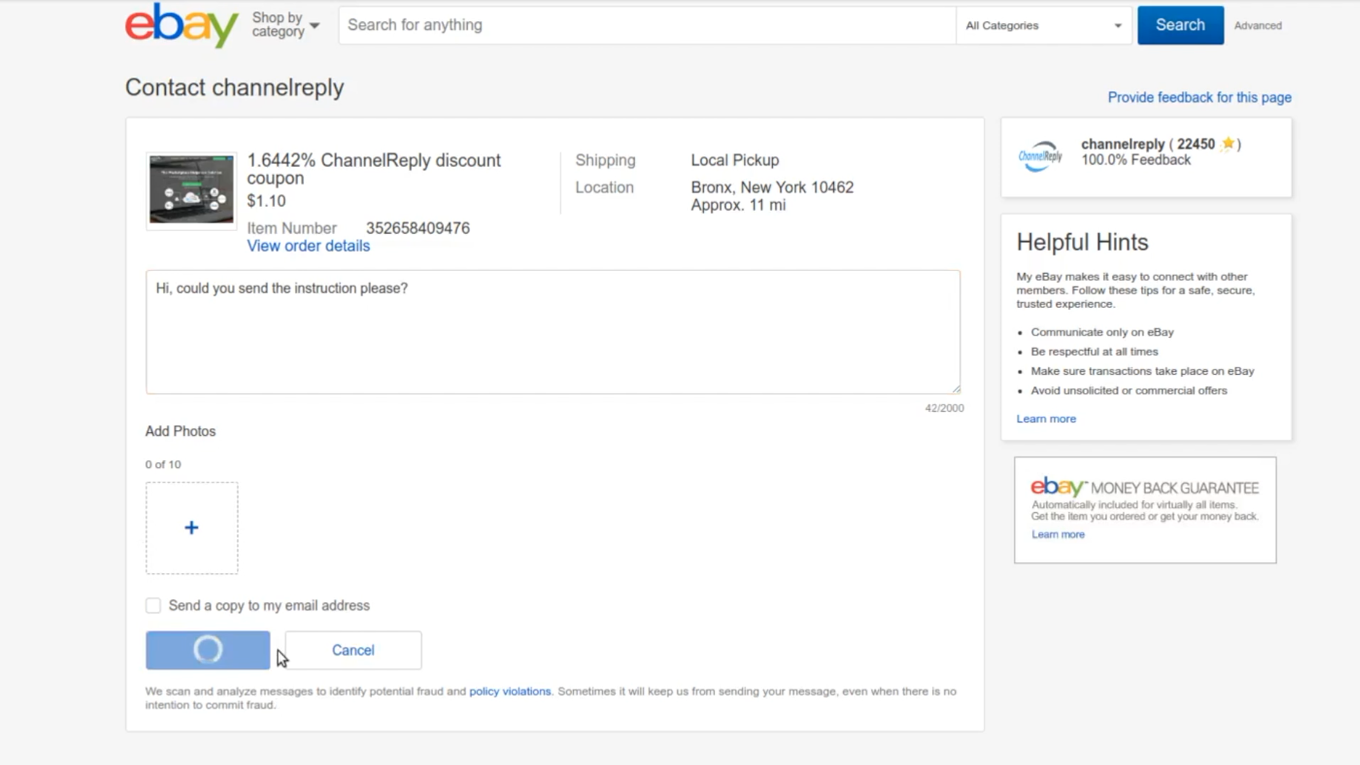
Task: Expand the Shop by category menu
Action: [286, 25]
